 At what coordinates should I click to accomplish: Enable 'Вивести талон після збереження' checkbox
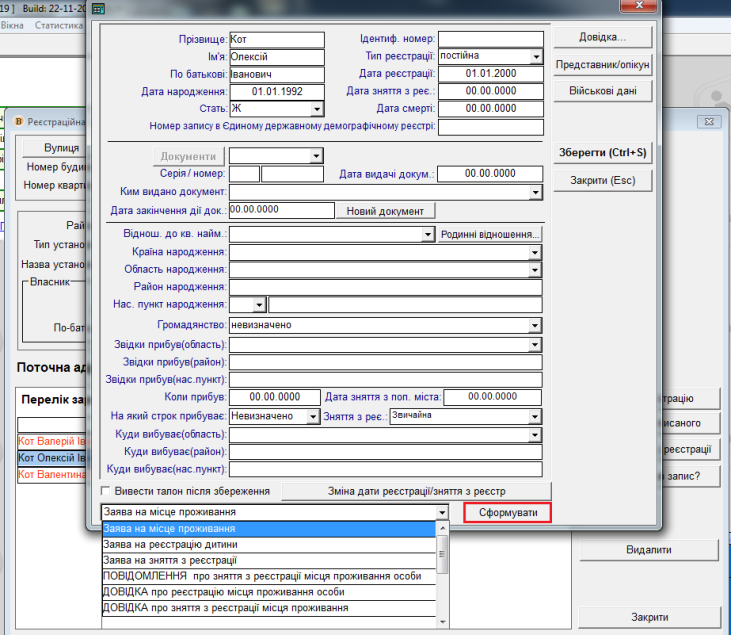[x=107, y=492]
